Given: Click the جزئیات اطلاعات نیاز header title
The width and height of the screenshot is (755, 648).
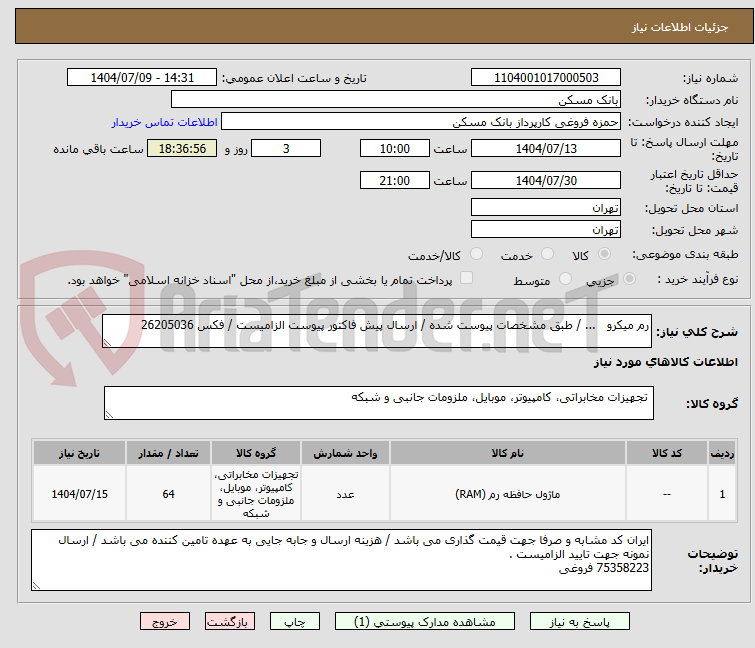Looking at the screenshot, I should [x=679, y=27].
